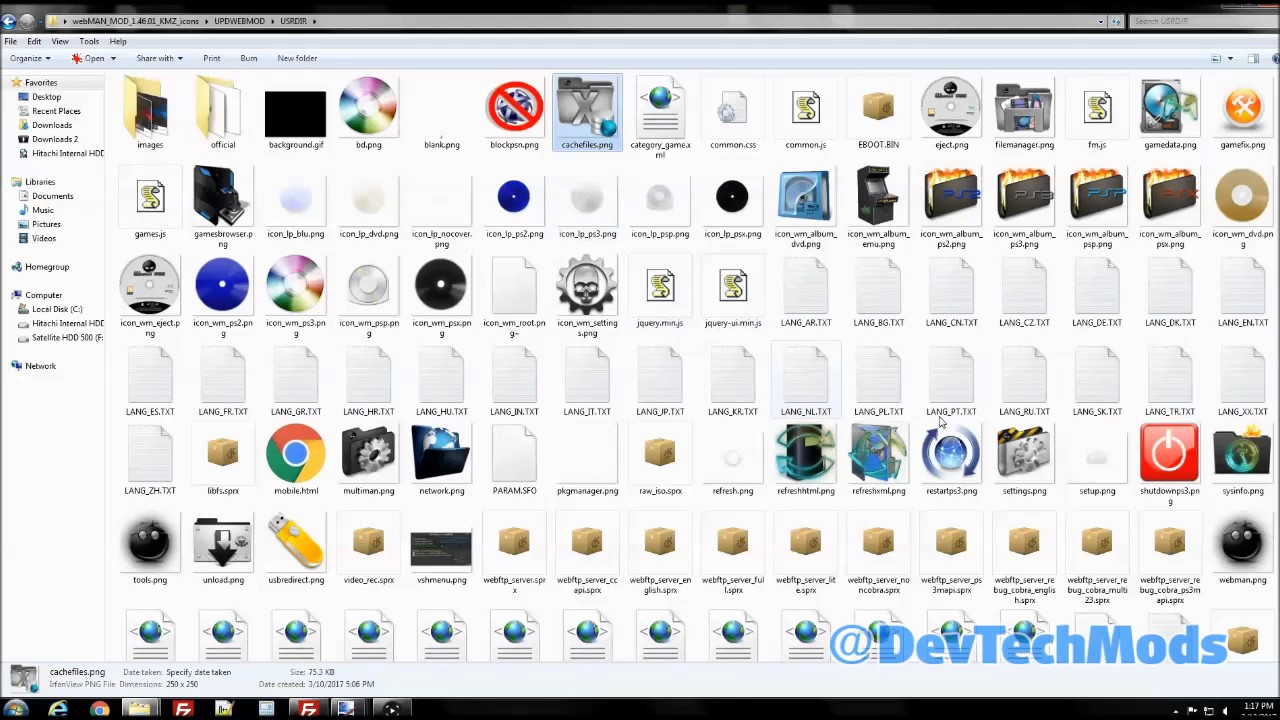Select icon_lp_ps2.png blue disc

point(514,196)
